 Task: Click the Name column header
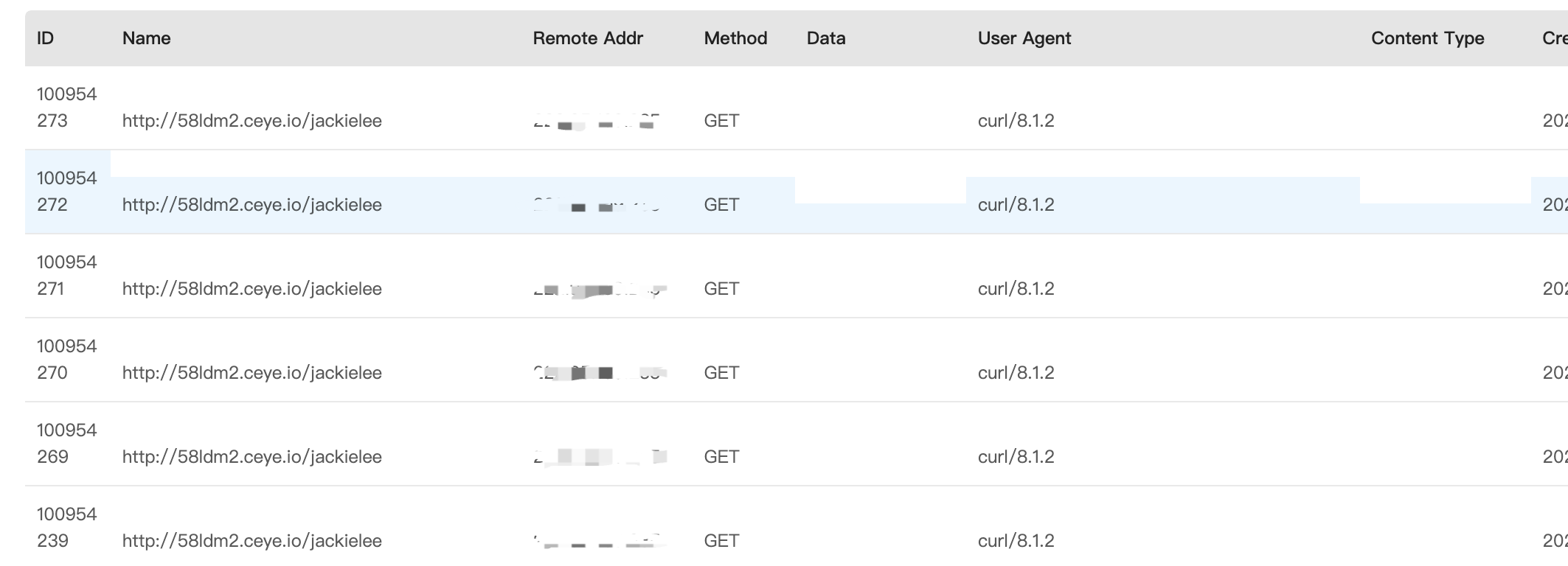click(146, 38)
